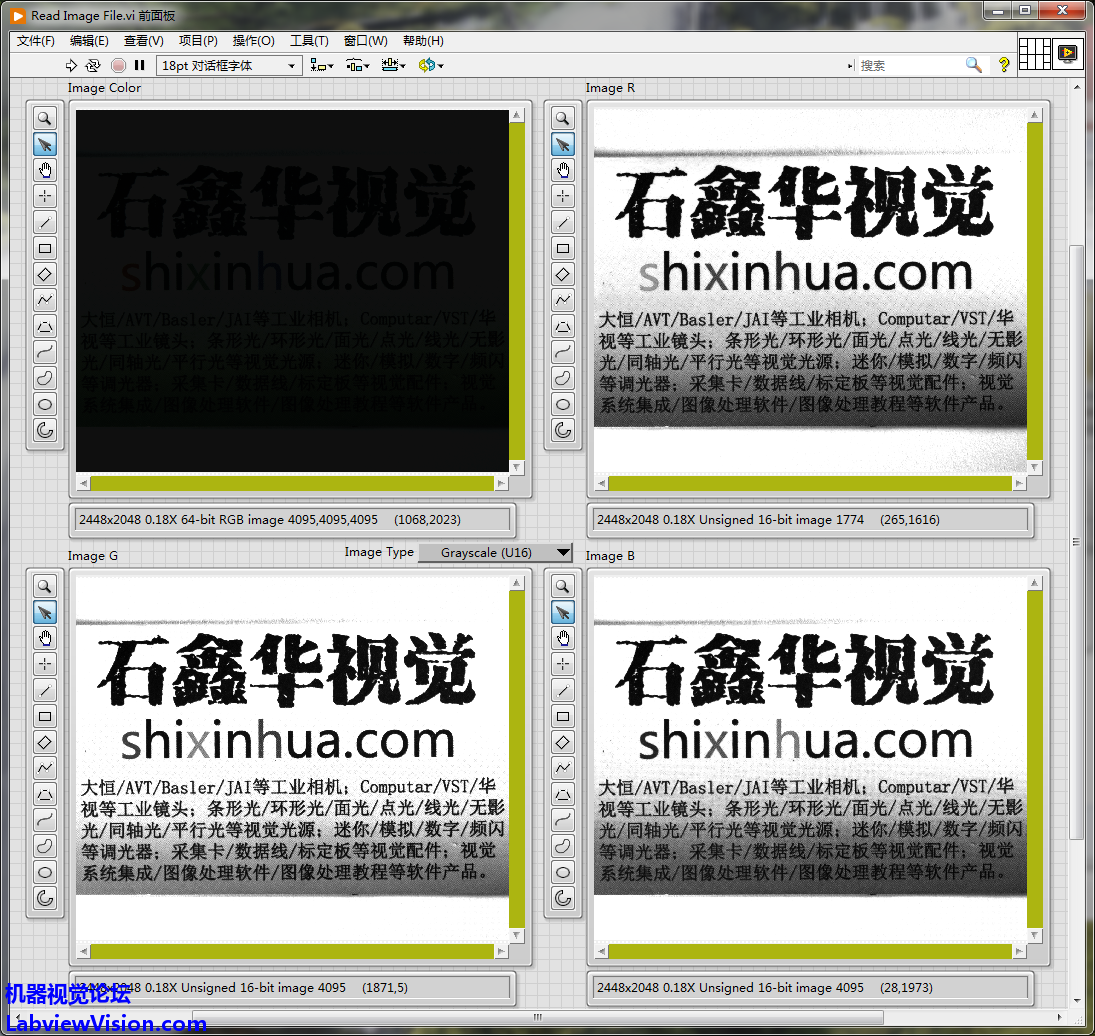The image size is (1095, 1036).
Task: Click the scroll-left arrow in Image B
Action: 601,951
